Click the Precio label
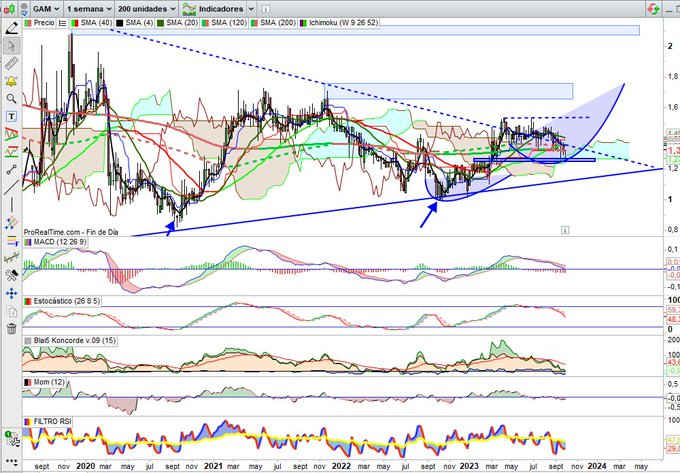 click(x=44, y=23)
